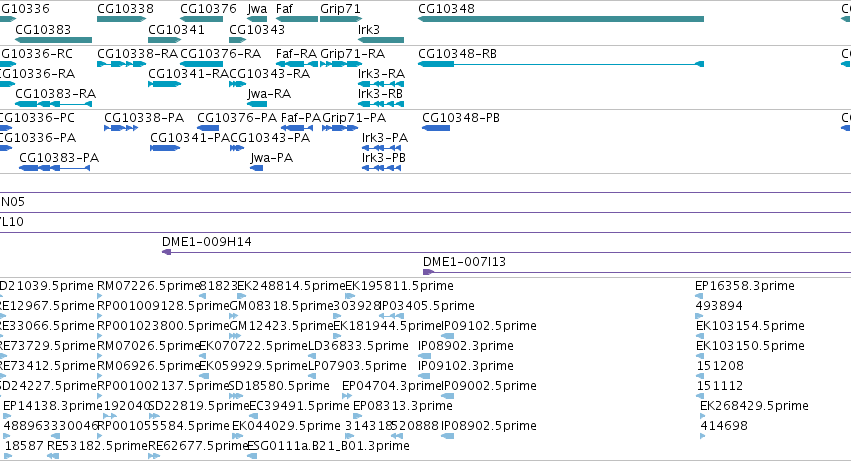
Task: Select the Irk3-RB transcript glyph
Action: tap(381, 104)
